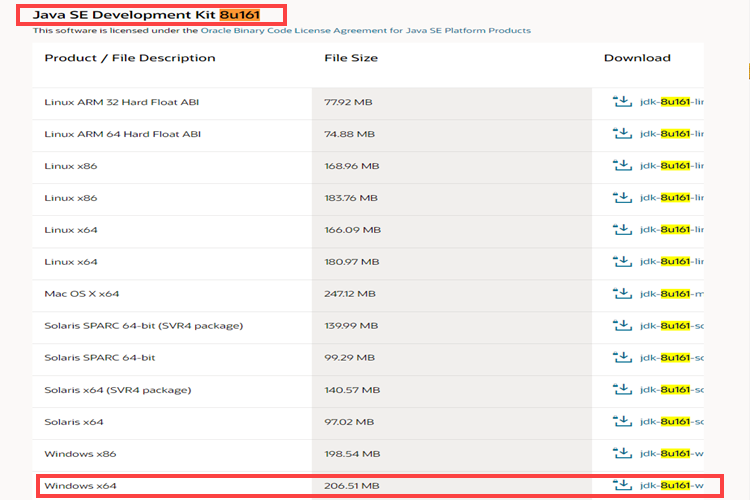Click download icon beside the 99.29 MB size
Image resolution: width=750 pixels, height=500 pixels.
point(622,357)
